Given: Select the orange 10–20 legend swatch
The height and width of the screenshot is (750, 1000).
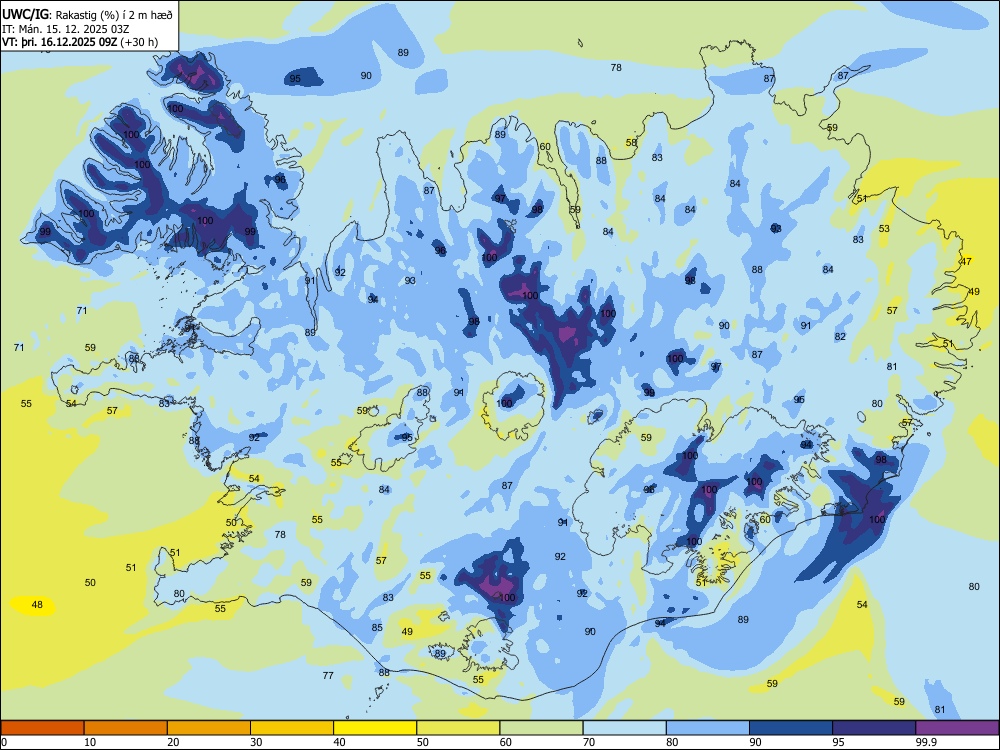Looking at the screenshot, I should coord(126,728).
